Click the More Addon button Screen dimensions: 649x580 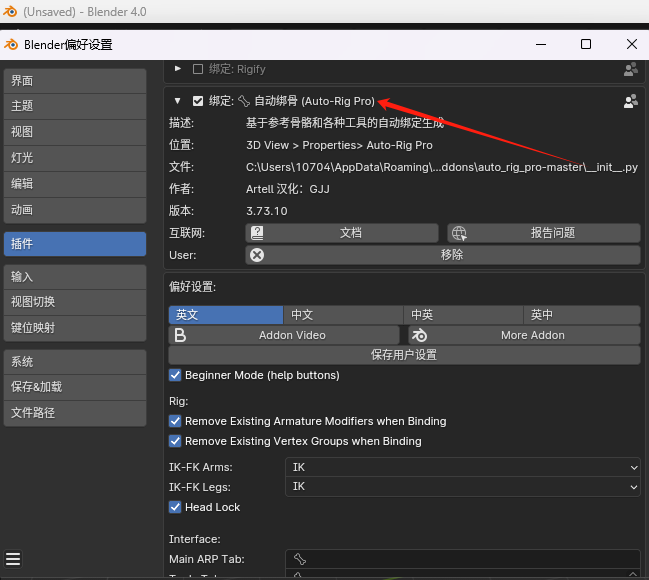click(524, 335)
